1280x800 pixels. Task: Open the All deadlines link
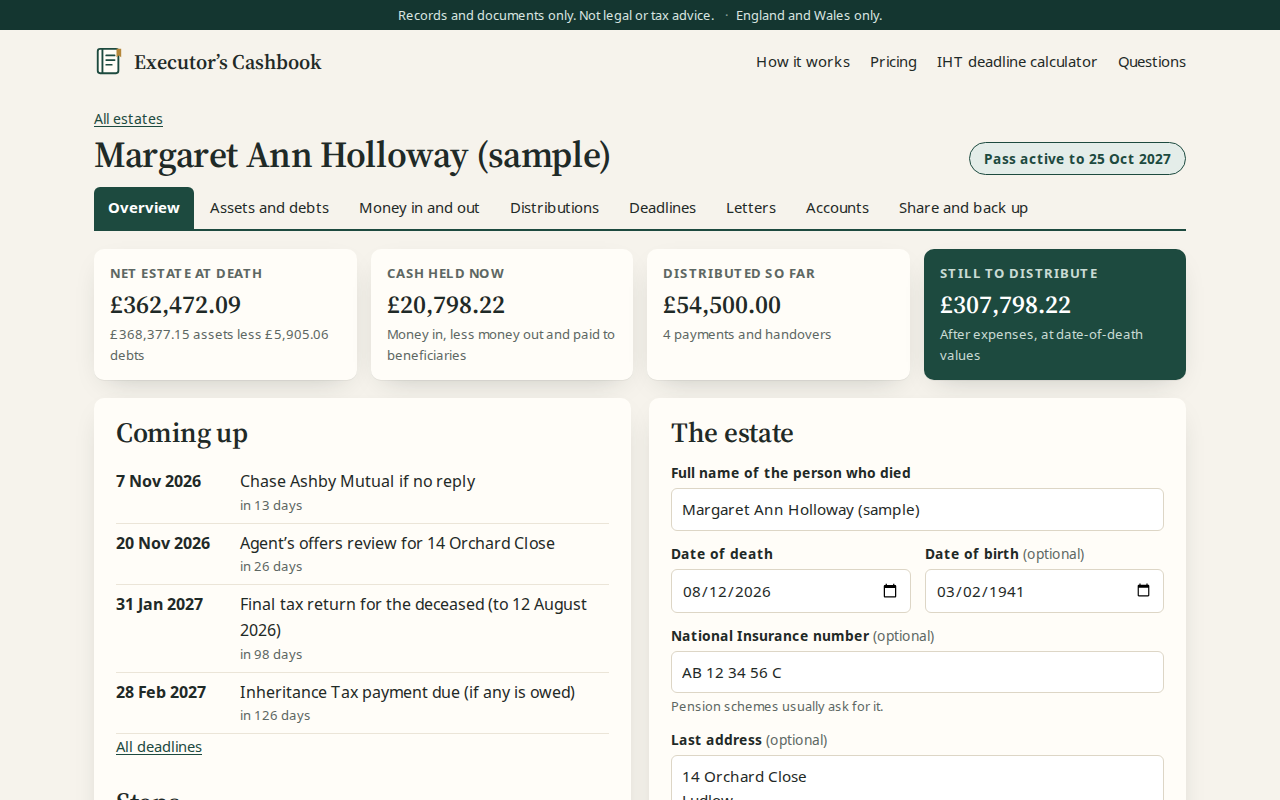159,747
